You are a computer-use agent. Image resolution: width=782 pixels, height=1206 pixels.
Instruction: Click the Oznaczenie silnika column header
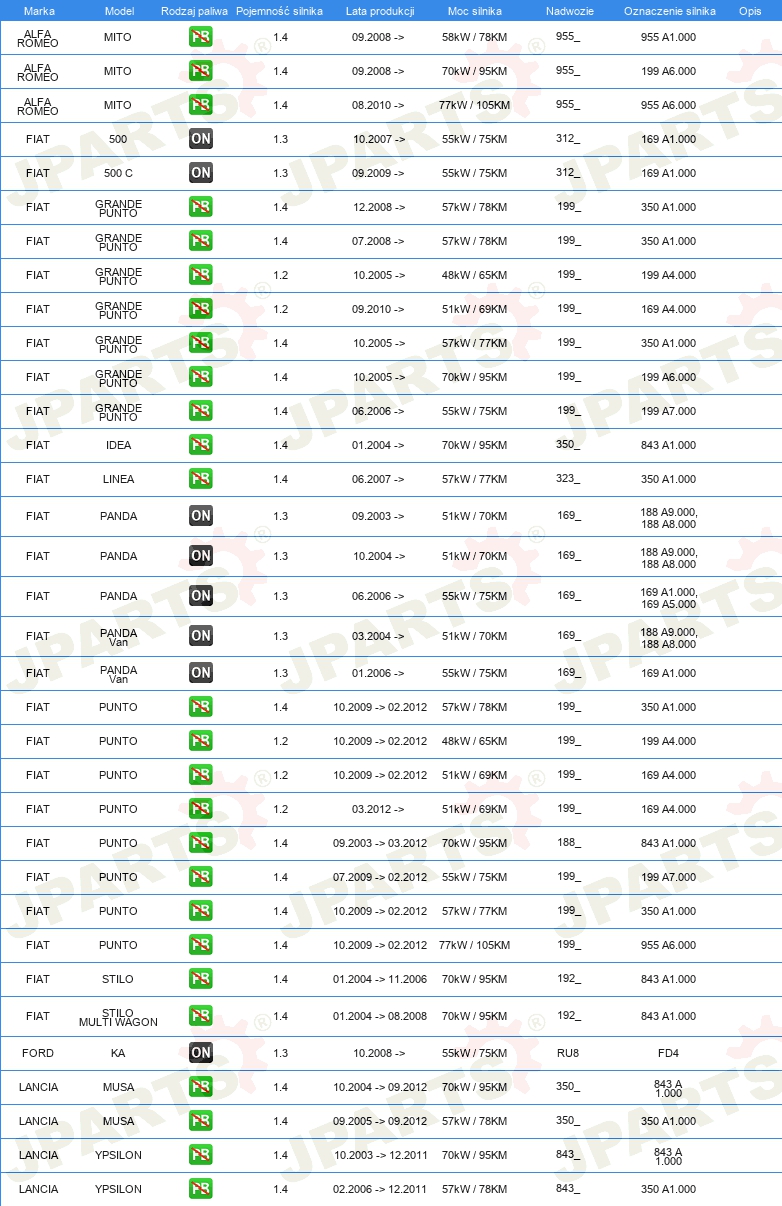point(670,11)
